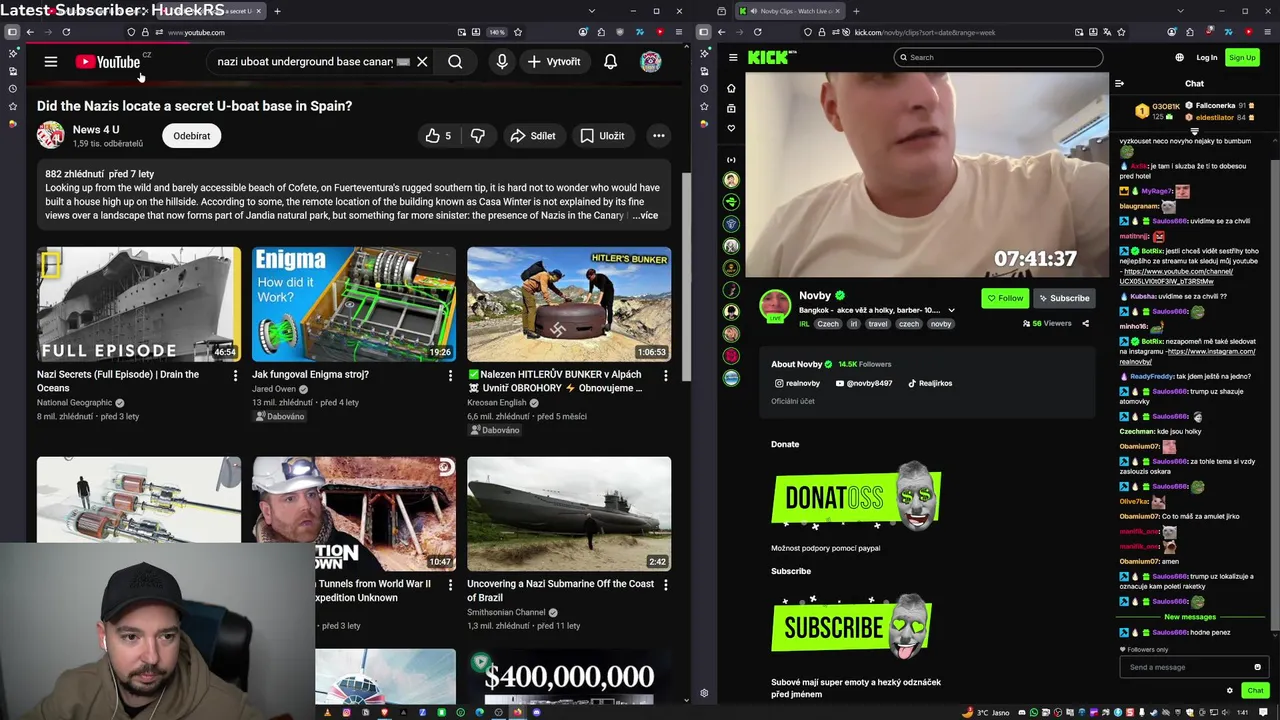Viewport: 1280px width, 720px height.
Task: Open realnovby Instagram link
Action: click(797, 383)
